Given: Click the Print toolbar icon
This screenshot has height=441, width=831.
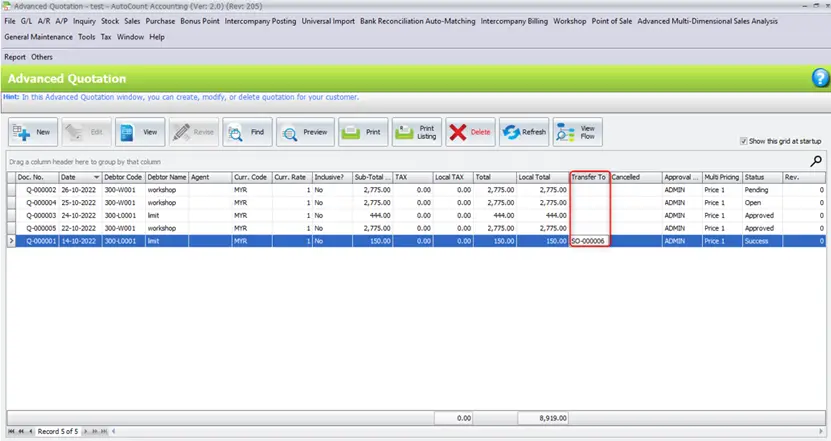Looking at the screenshot, I should pos(362,132).
